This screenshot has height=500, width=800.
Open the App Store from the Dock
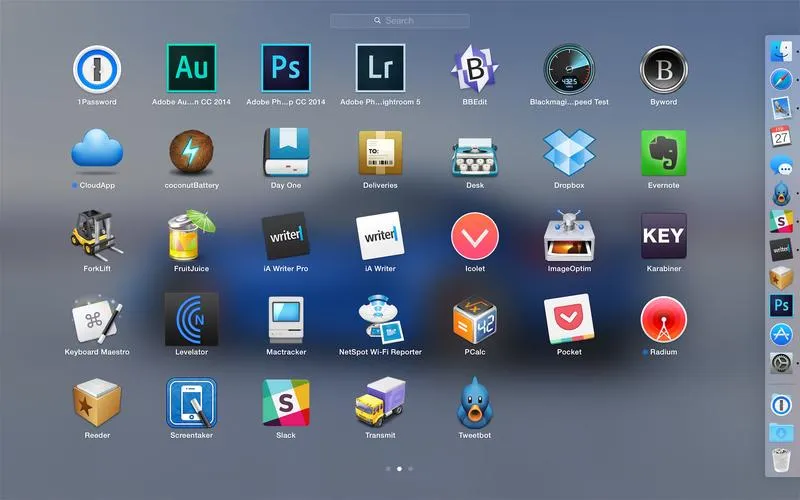(781, 335)
